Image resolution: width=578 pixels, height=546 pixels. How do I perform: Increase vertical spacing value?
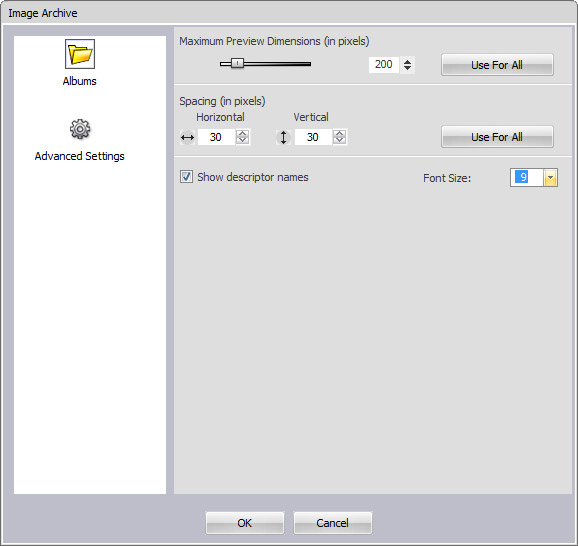[x=339, y=133]
